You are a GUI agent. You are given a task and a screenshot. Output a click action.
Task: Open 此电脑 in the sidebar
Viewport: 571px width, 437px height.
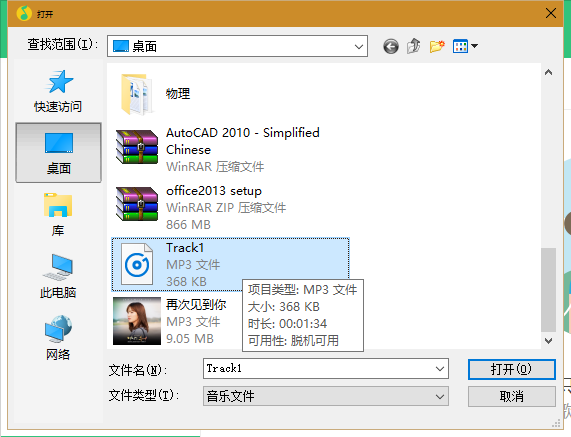coord(58,277)
